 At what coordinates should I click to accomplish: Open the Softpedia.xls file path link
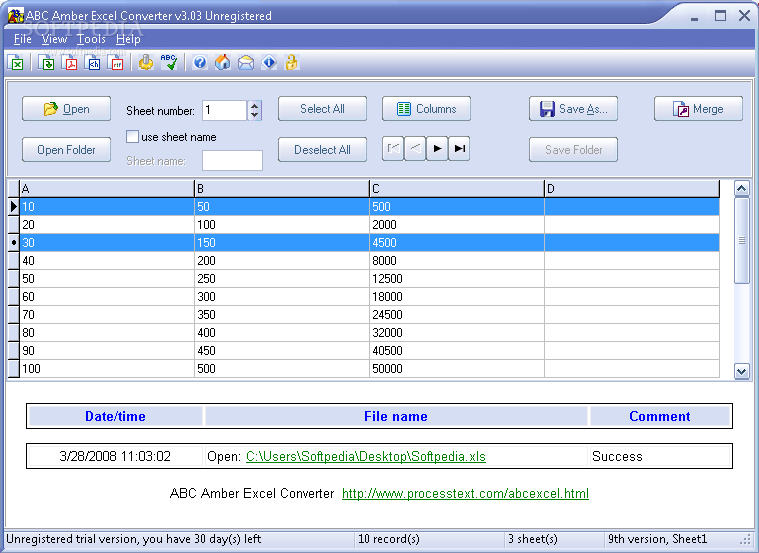click(x=366, y=456)
